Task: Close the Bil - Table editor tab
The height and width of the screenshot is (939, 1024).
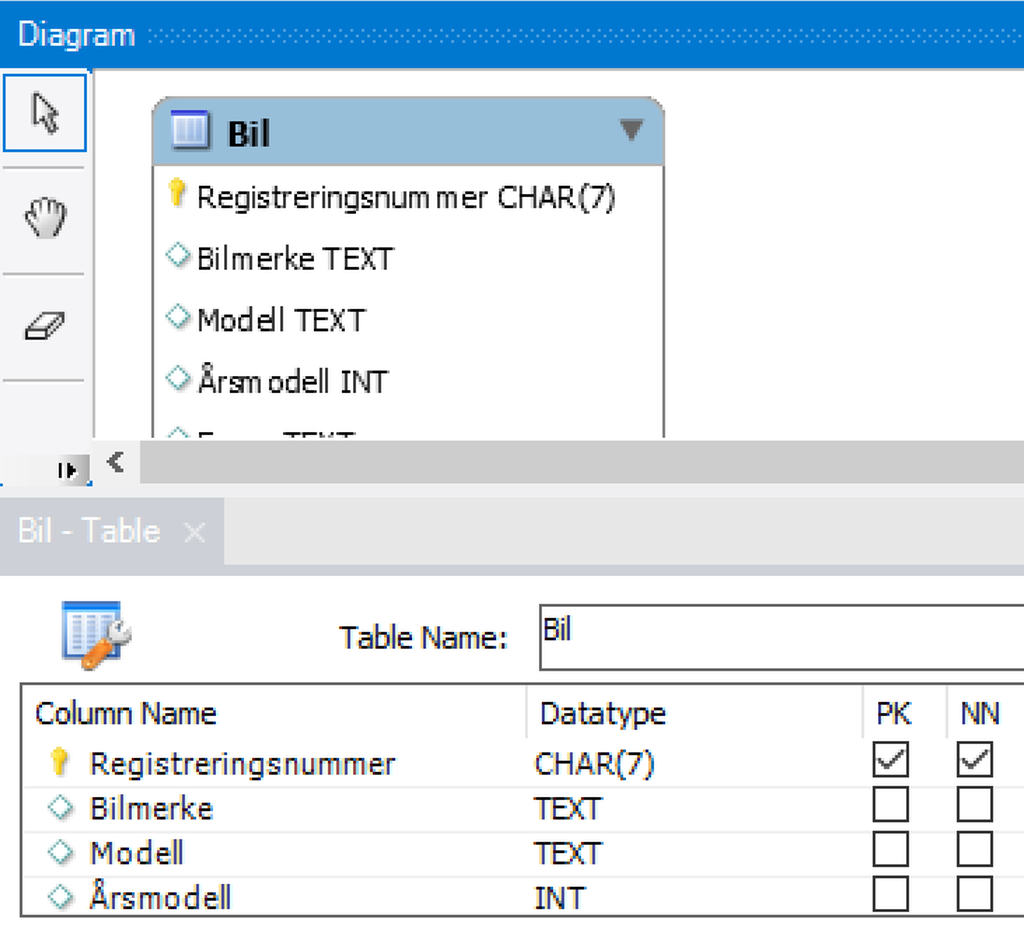Action: [196, 531]
